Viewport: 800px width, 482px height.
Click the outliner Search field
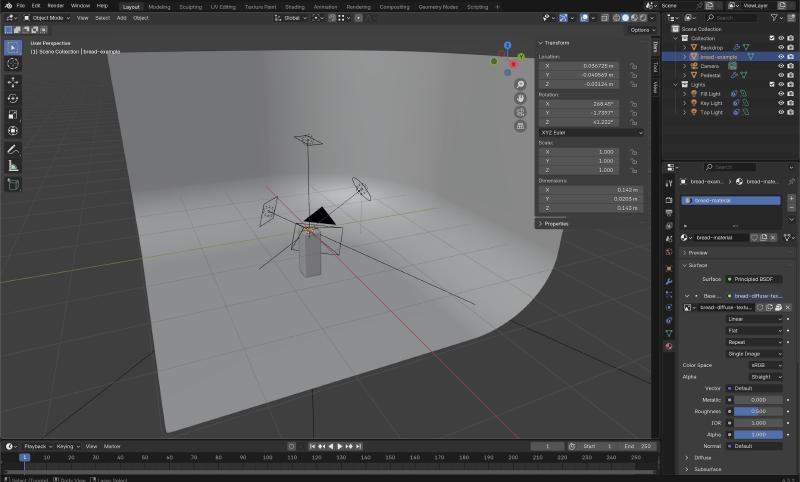click(731, 18)
